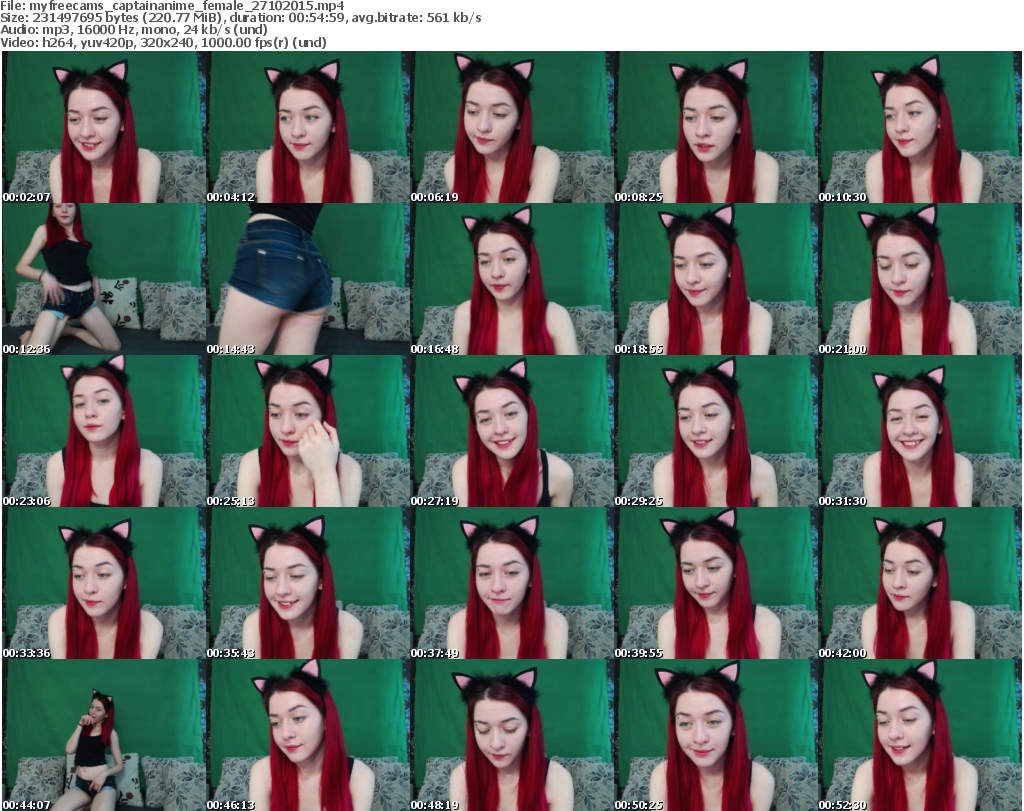The height and width of the screenshot is (811, 1024).
Task: Choose the 00:39:55 preview frame
Action: (x=716, y=584)
